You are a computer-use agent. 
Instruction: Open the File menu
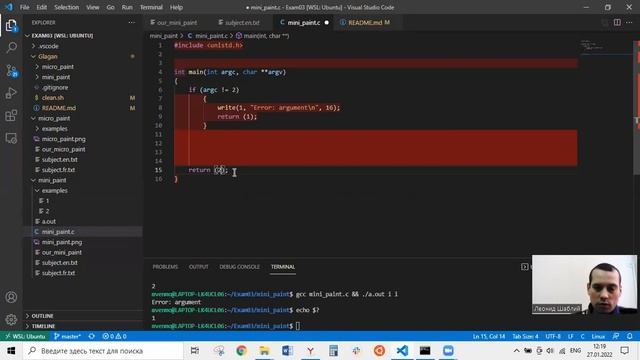(x=24, y=7)
